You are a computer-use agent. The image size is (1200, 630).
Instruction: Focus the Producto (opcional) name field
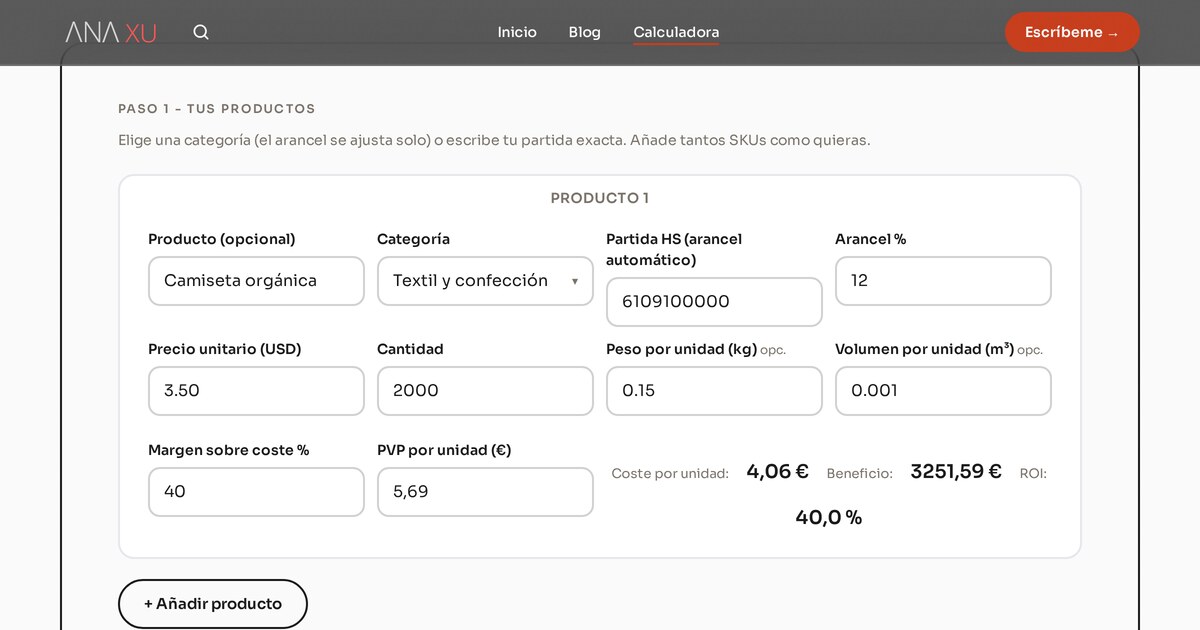point(256,281)
